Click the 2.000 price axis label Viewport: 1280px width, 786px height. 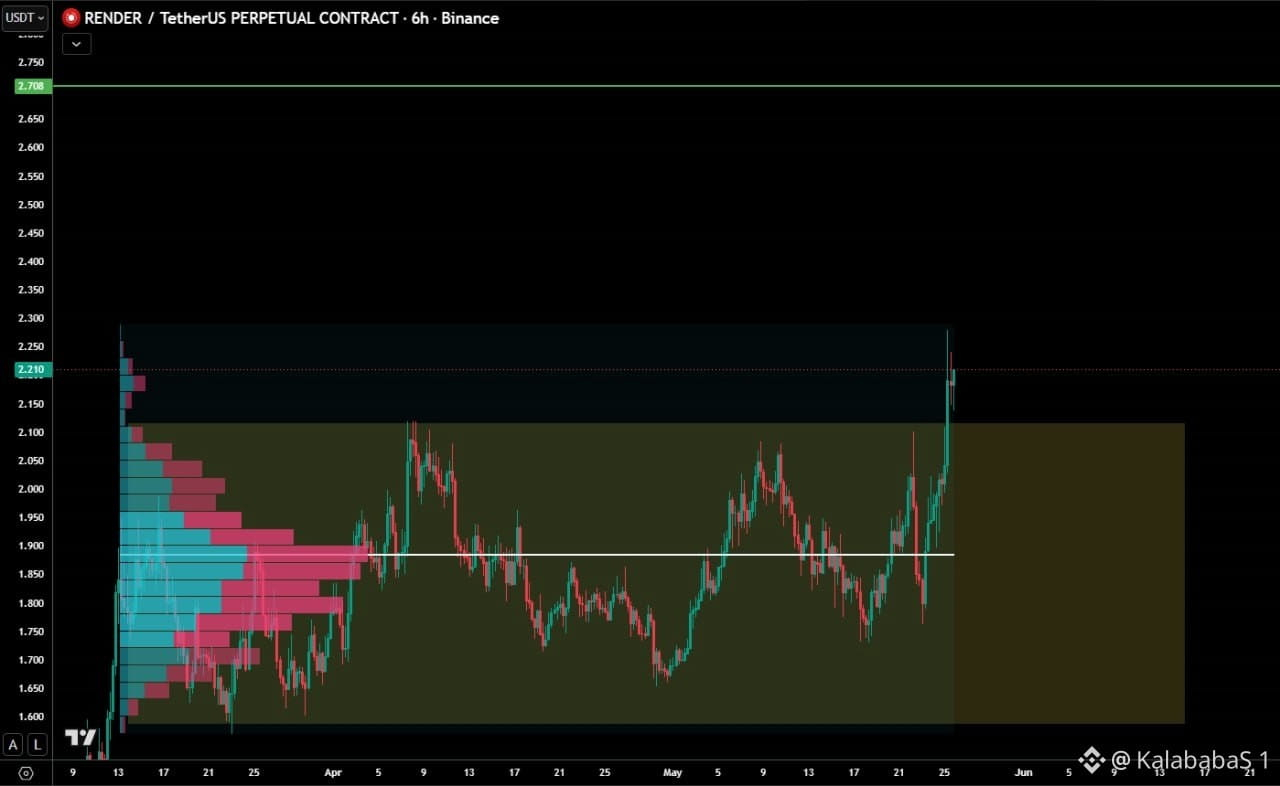[31, 489]
